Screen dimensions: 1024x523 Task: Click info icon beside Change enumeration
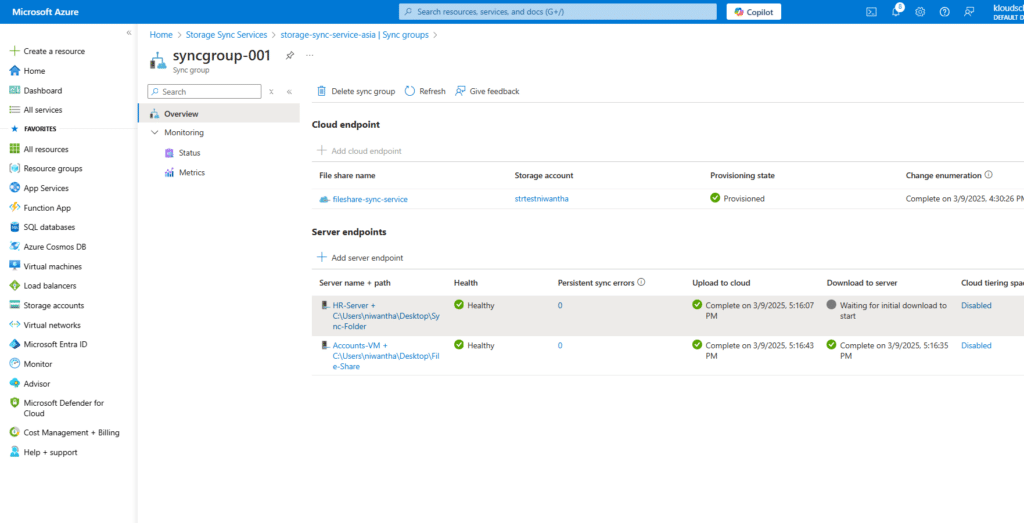[988, 175]
